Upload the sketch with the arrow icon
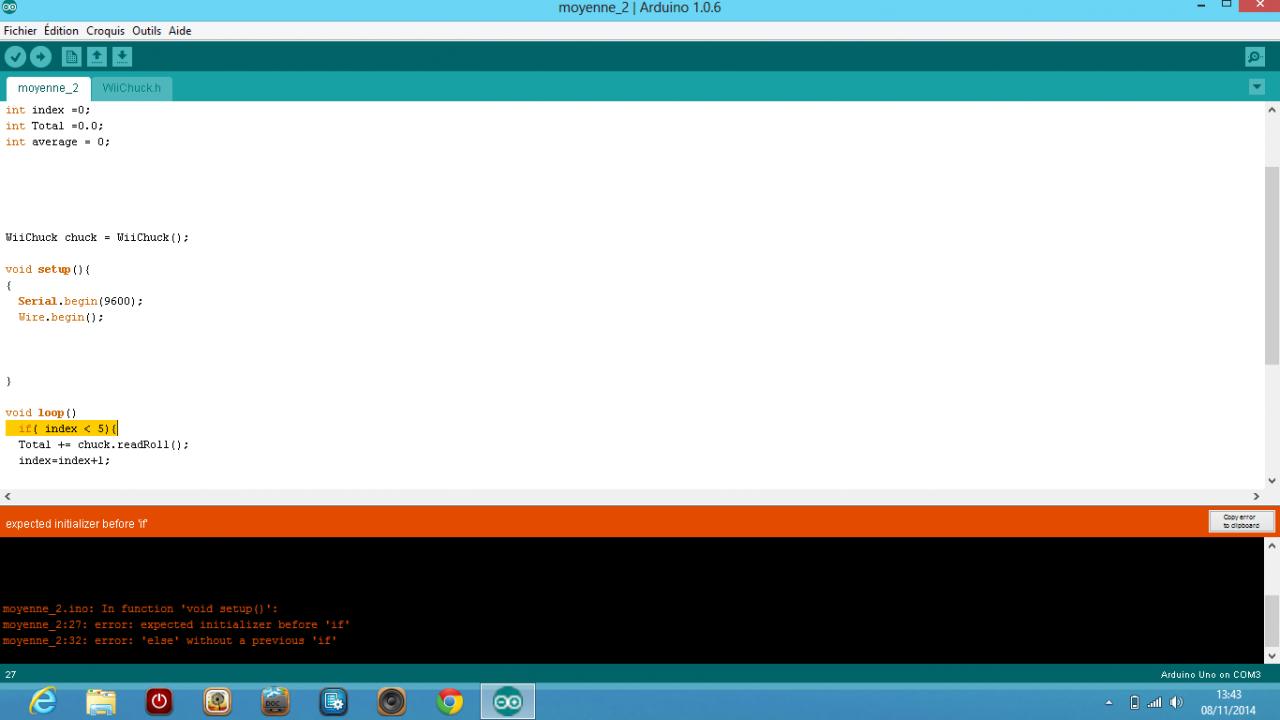Viewport: 1280px width, 720px height. click(41, 57)
